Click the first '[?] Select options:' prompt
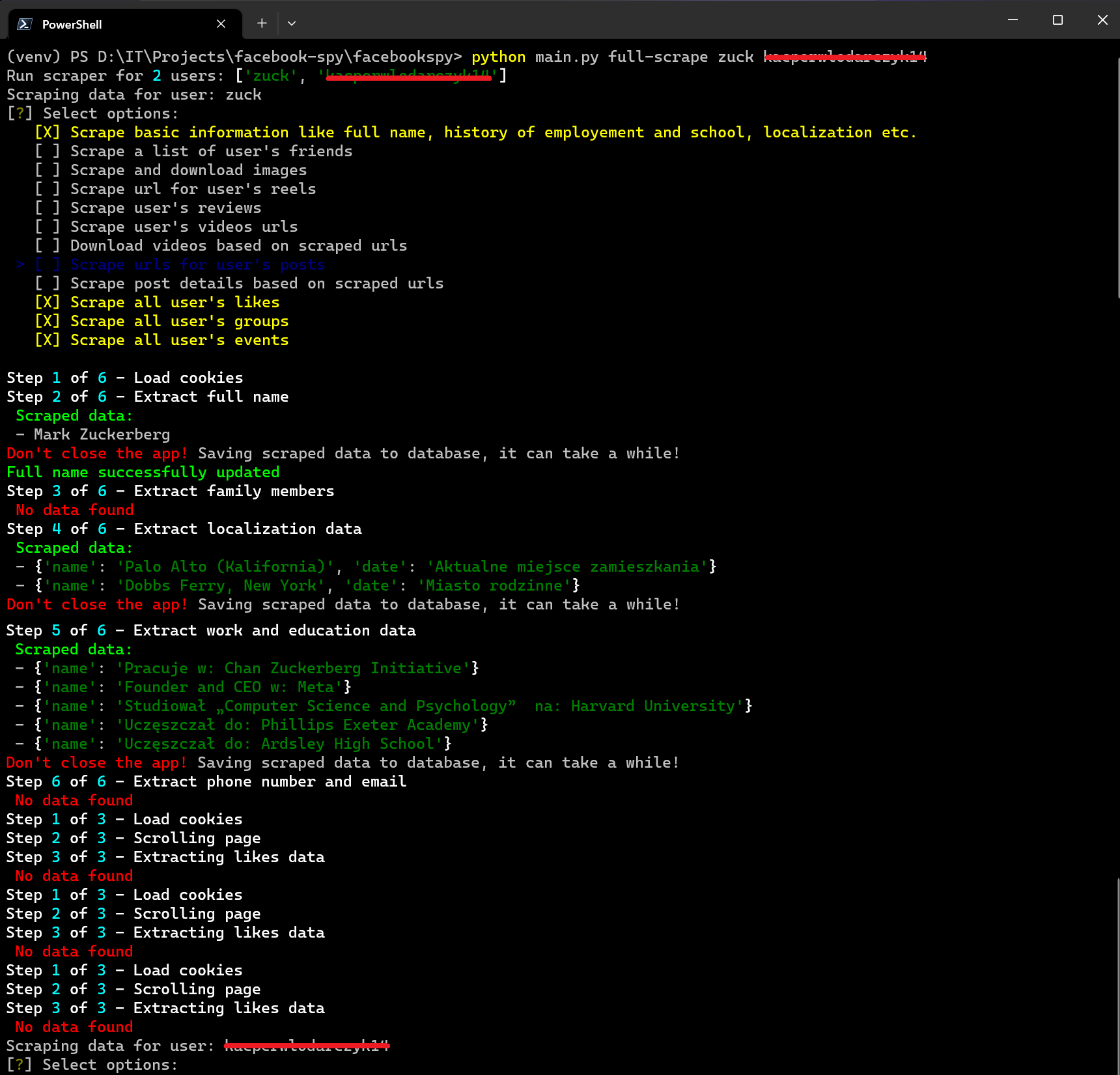 point(92,113)
